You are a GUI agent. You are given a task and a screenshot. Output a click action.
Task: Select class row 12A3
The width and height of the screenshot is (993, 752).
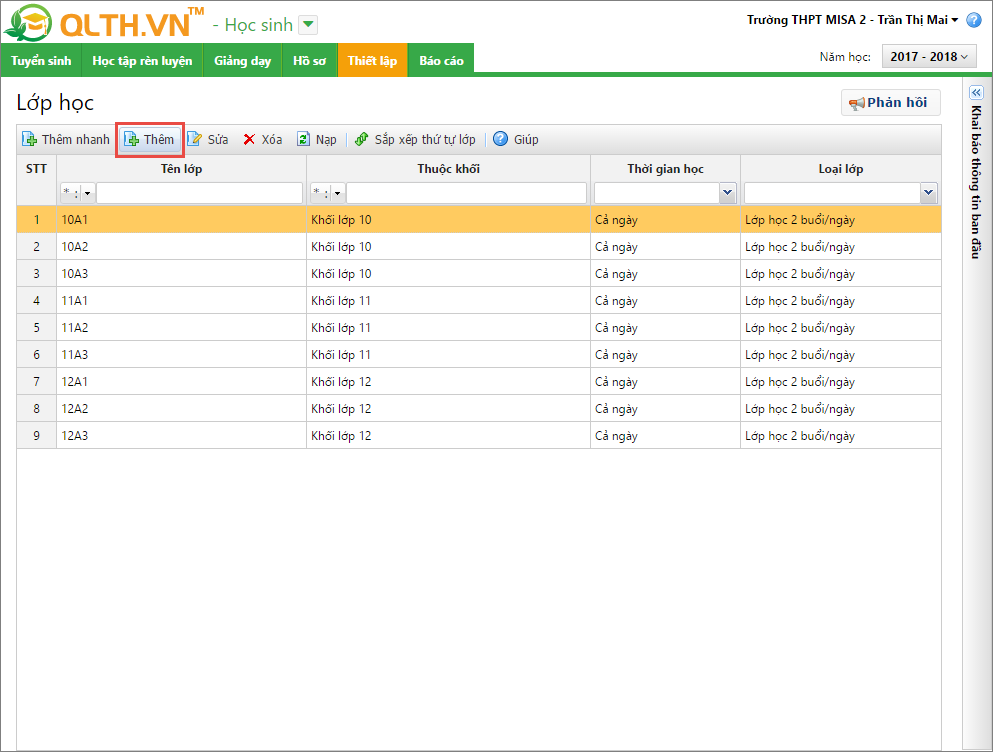(479, 436)
